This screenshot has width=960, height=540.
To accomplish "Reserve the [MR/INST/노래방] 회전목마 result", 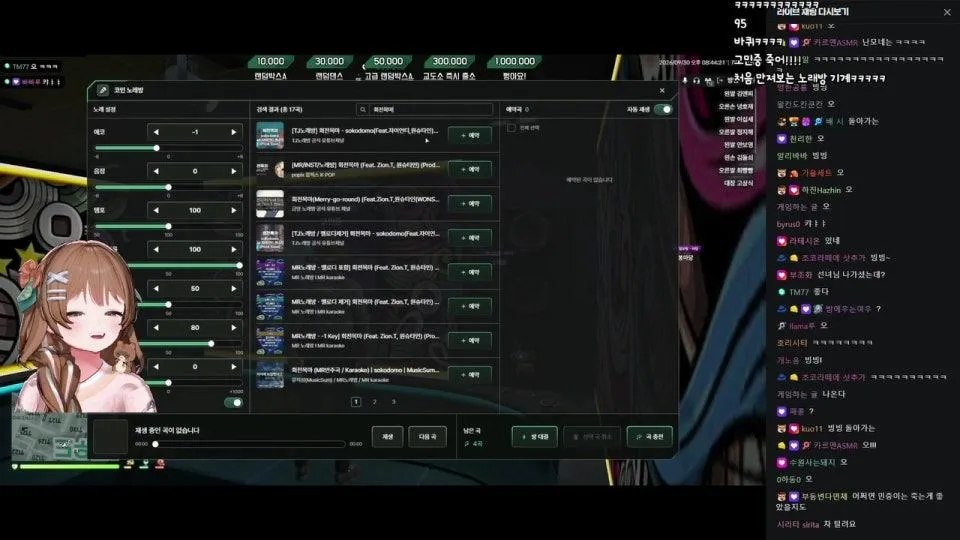I will pos(470,170).
